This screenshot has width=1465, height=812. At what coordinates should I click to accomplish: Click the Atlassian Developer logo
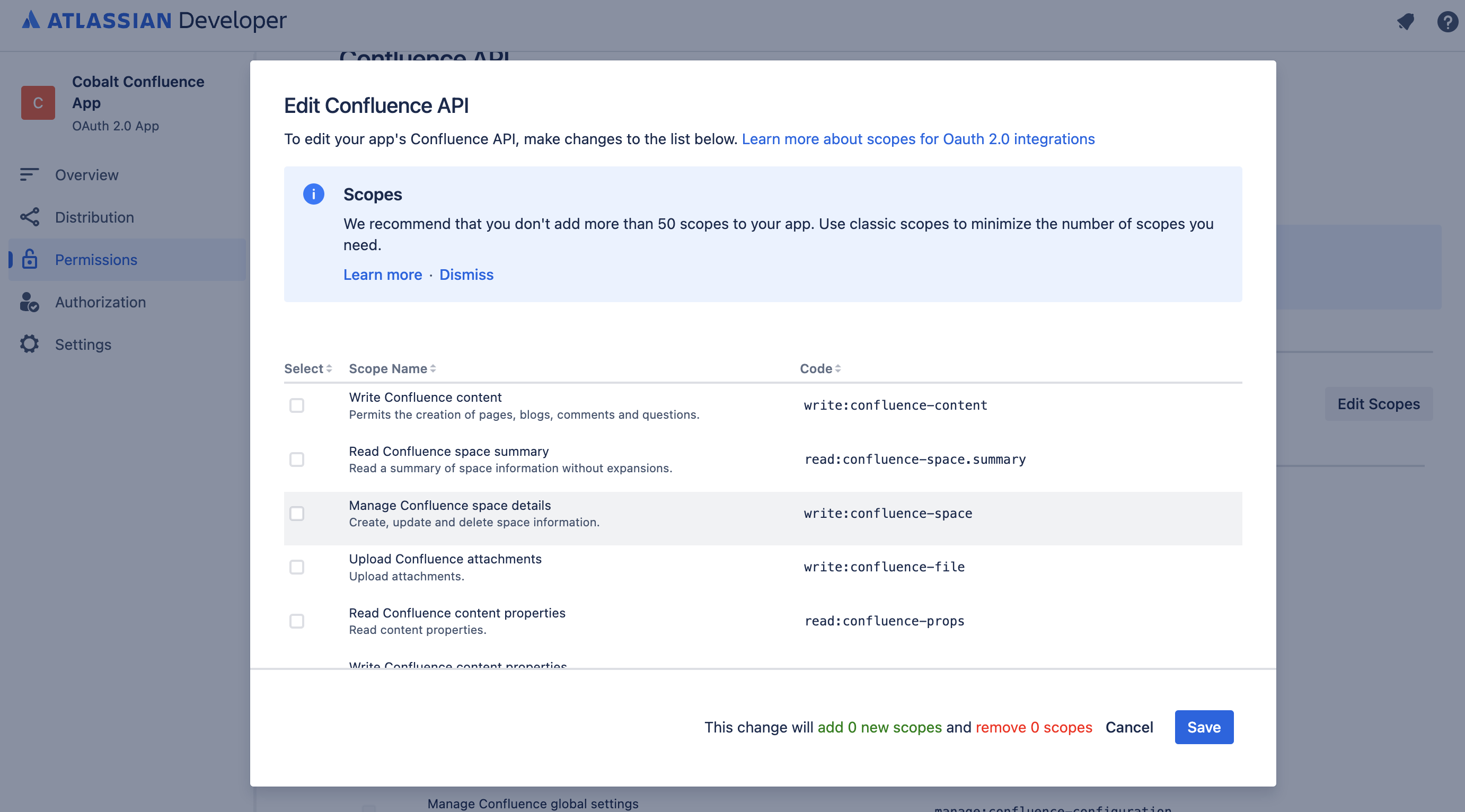[x=154, y=21]
